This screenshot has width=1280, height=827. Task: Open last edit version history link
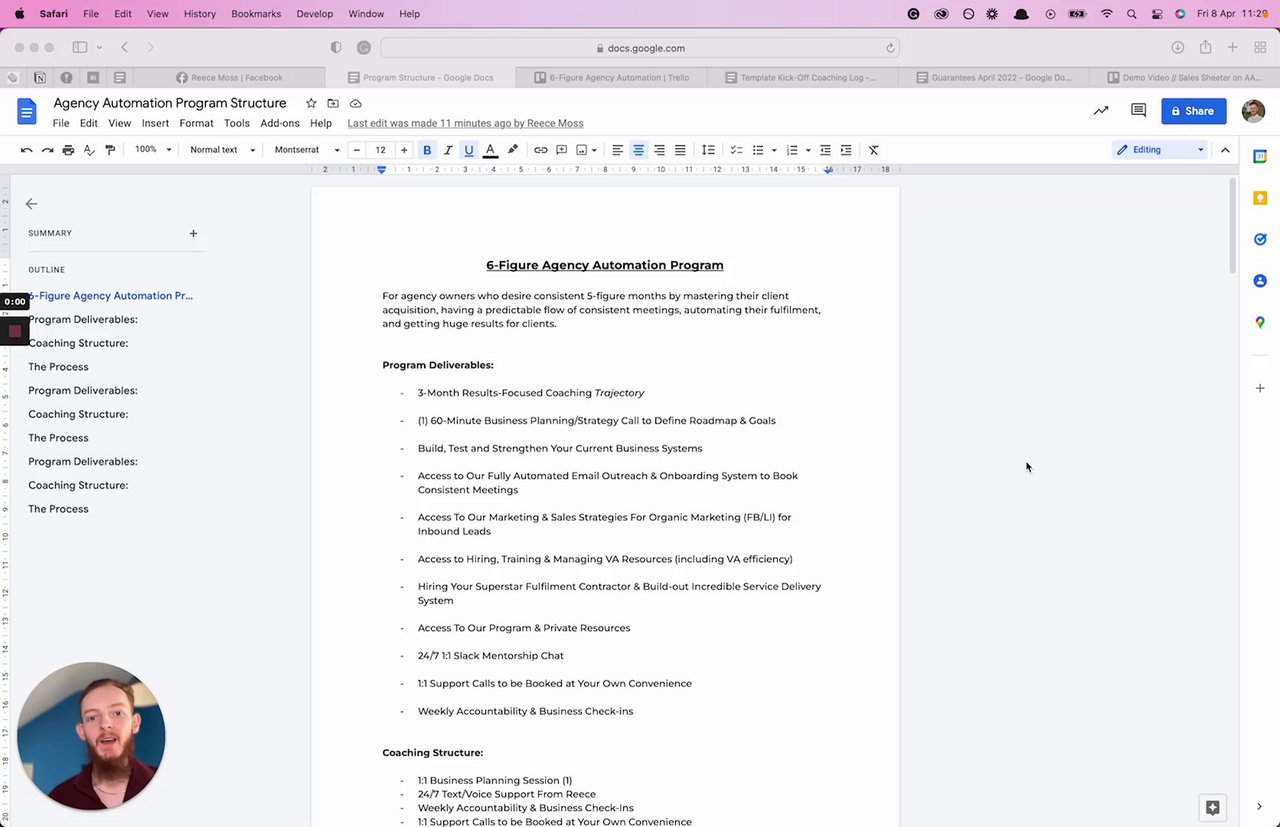[465, 123]
